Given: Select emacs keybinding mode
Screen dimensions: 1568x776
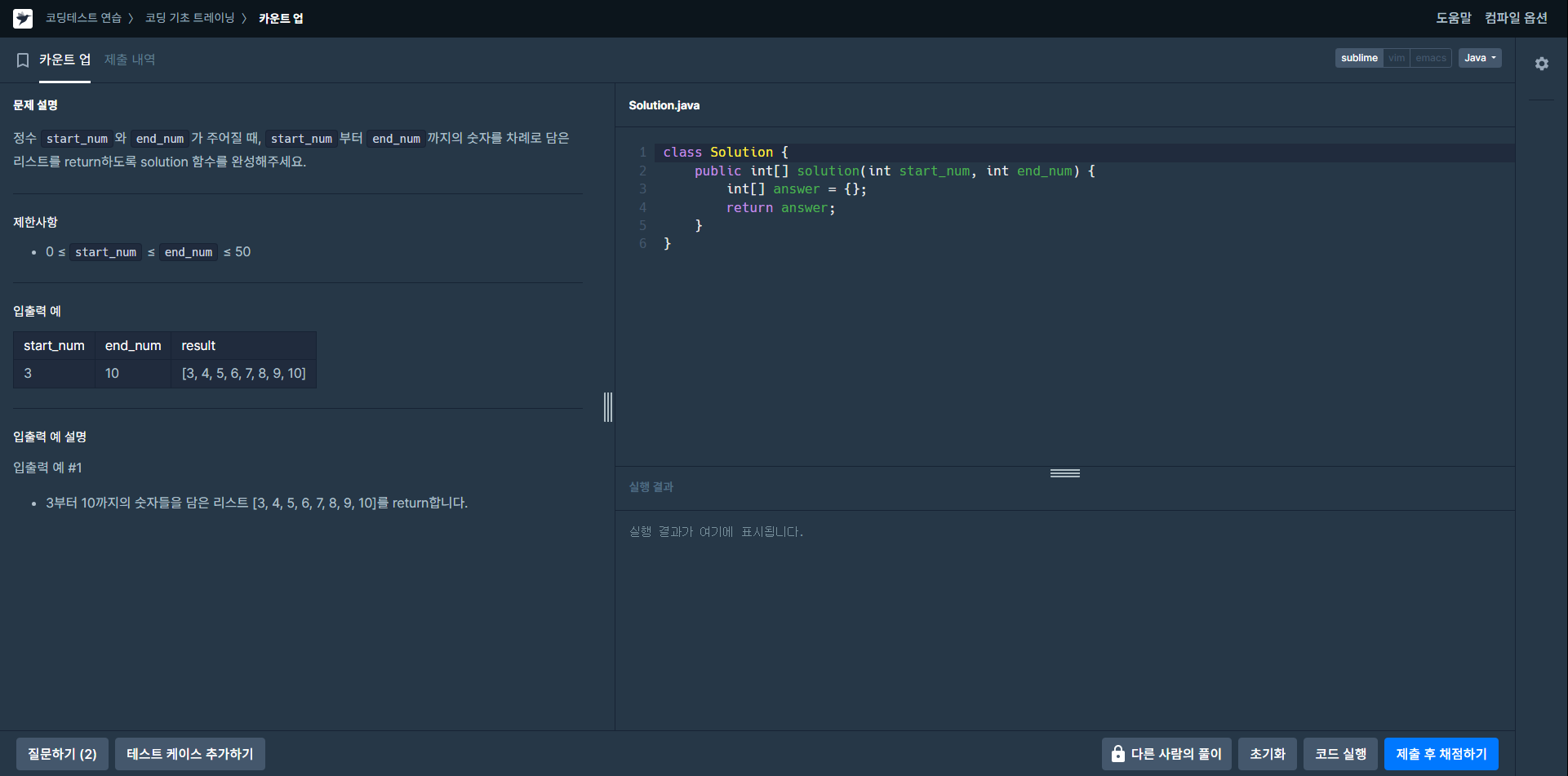Looking at the screenshot, I should pos(1431,58).
